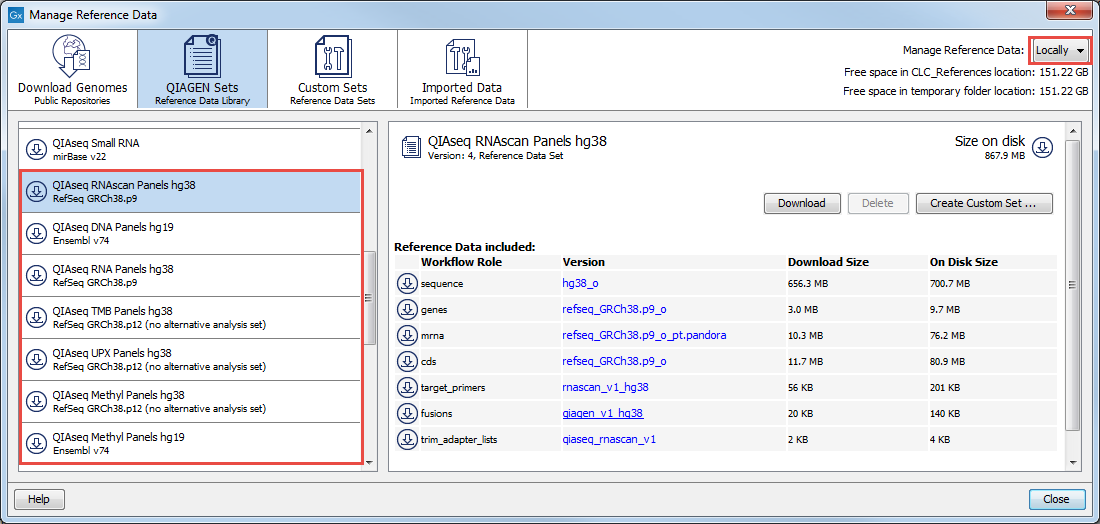Image resolution: width=1100 pixels, height=524 pixels.
Task: Click the Workflow Role column header
Action: click(x=462, y=262)
